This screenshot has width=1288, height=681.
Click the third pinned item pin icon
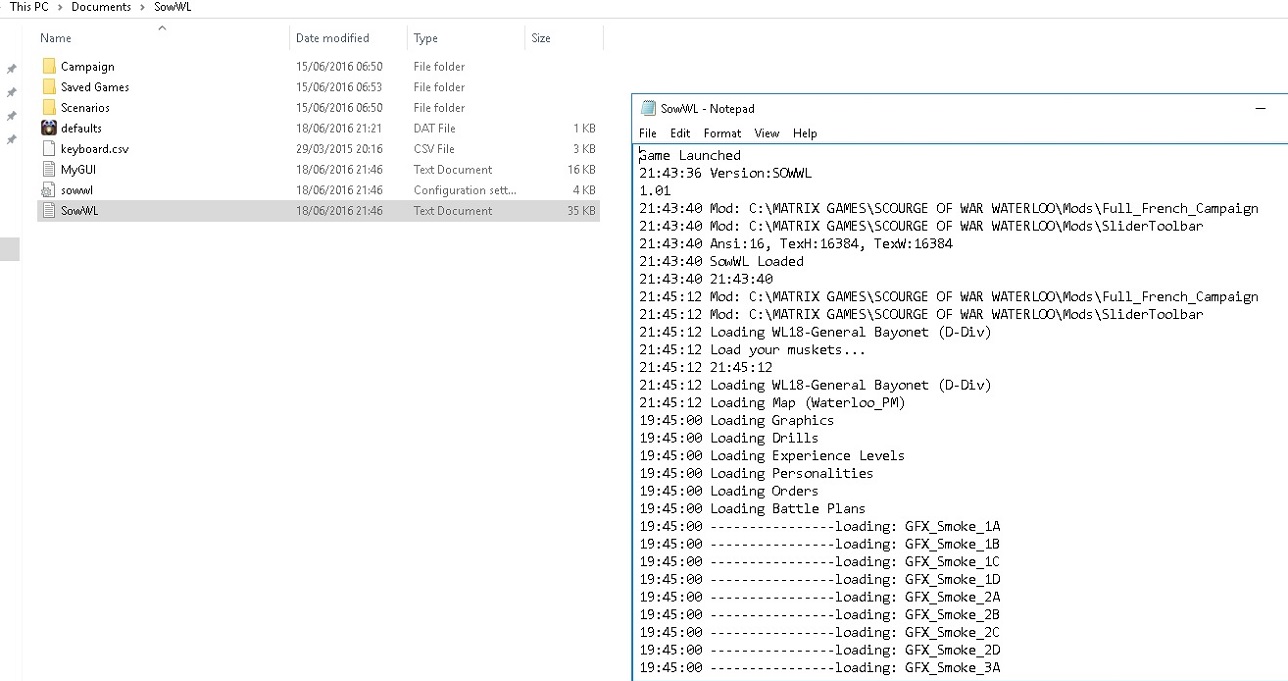point(11,116)
